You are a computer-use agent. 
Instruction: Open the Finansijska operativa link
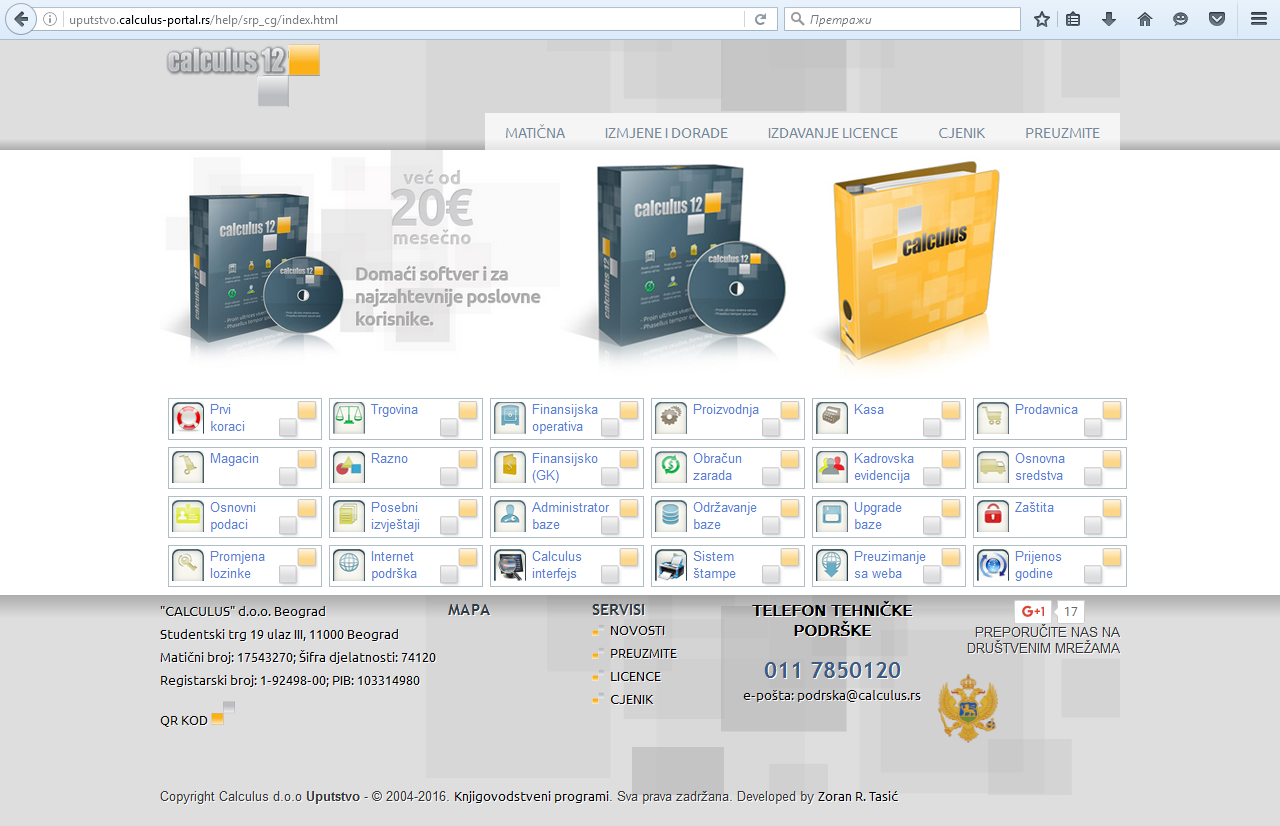[x=564, y=418]
